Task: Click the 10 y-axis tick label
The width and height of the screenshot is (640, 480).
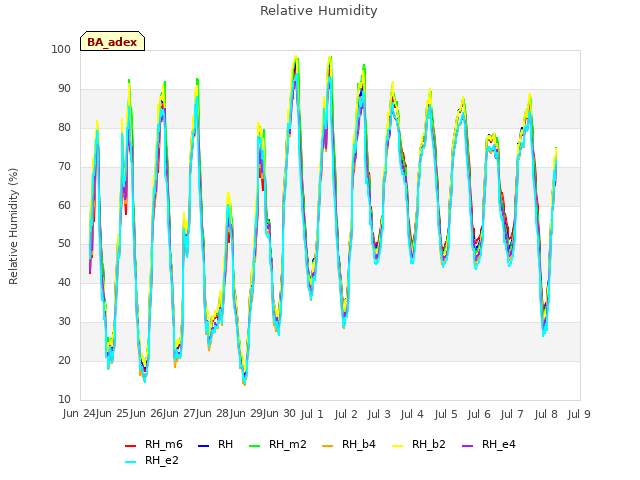Action: (x=64, y=399)
